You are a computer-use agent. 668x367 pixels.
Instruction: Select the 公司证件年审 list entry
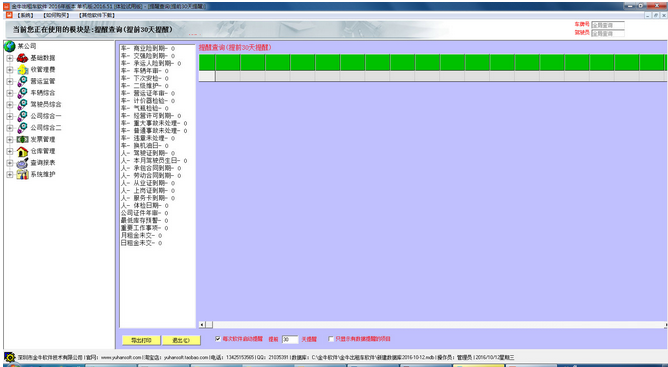(144, 213)
